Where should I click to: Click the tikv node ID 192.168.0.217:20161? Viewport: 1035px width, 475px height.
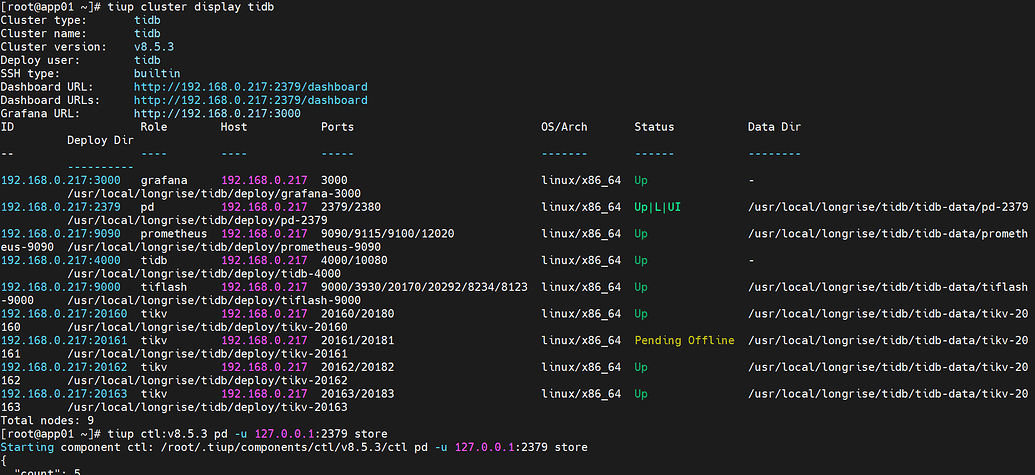pos(63,340)
